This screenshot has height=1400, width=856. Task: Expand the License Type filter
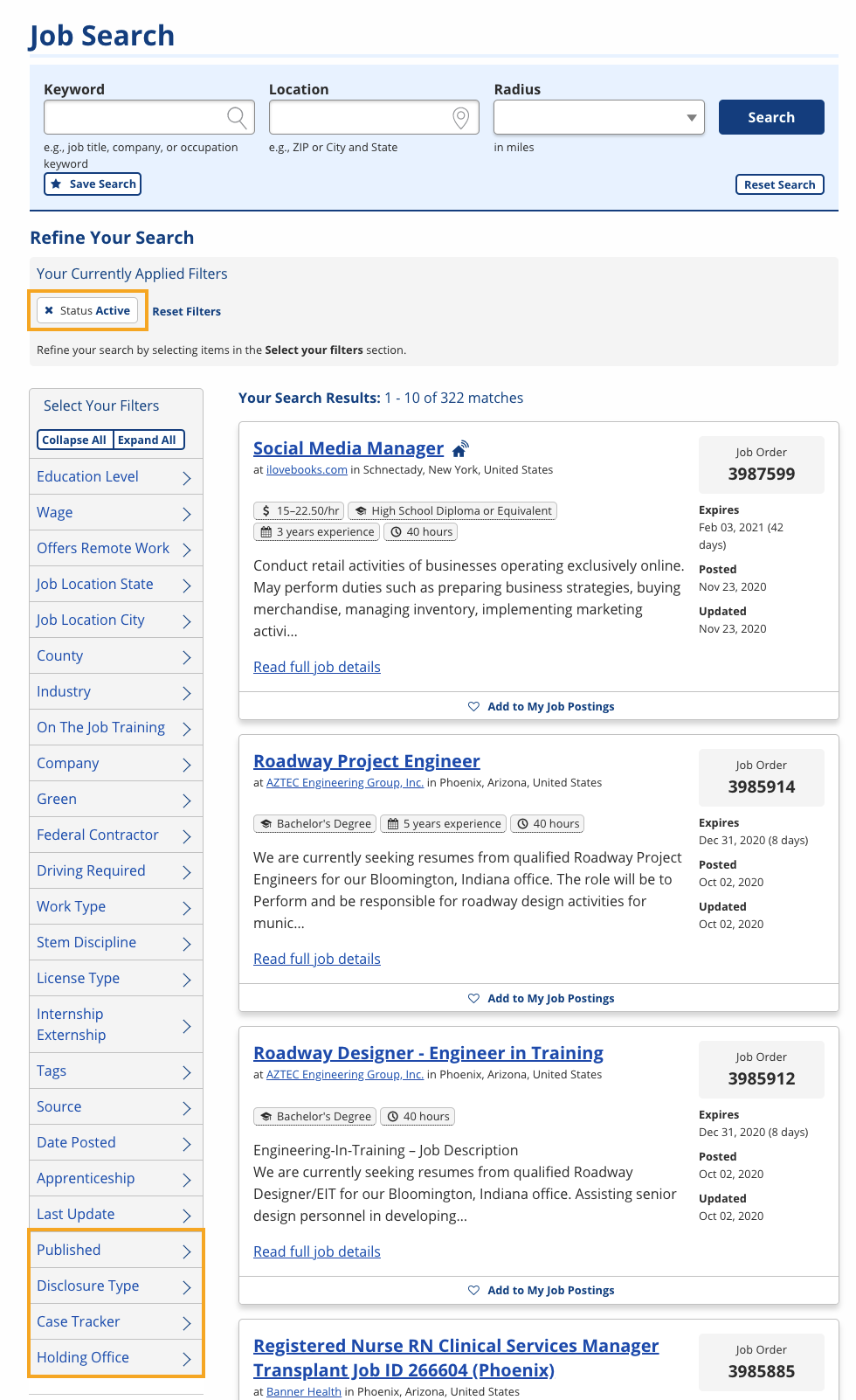(116, 979)
